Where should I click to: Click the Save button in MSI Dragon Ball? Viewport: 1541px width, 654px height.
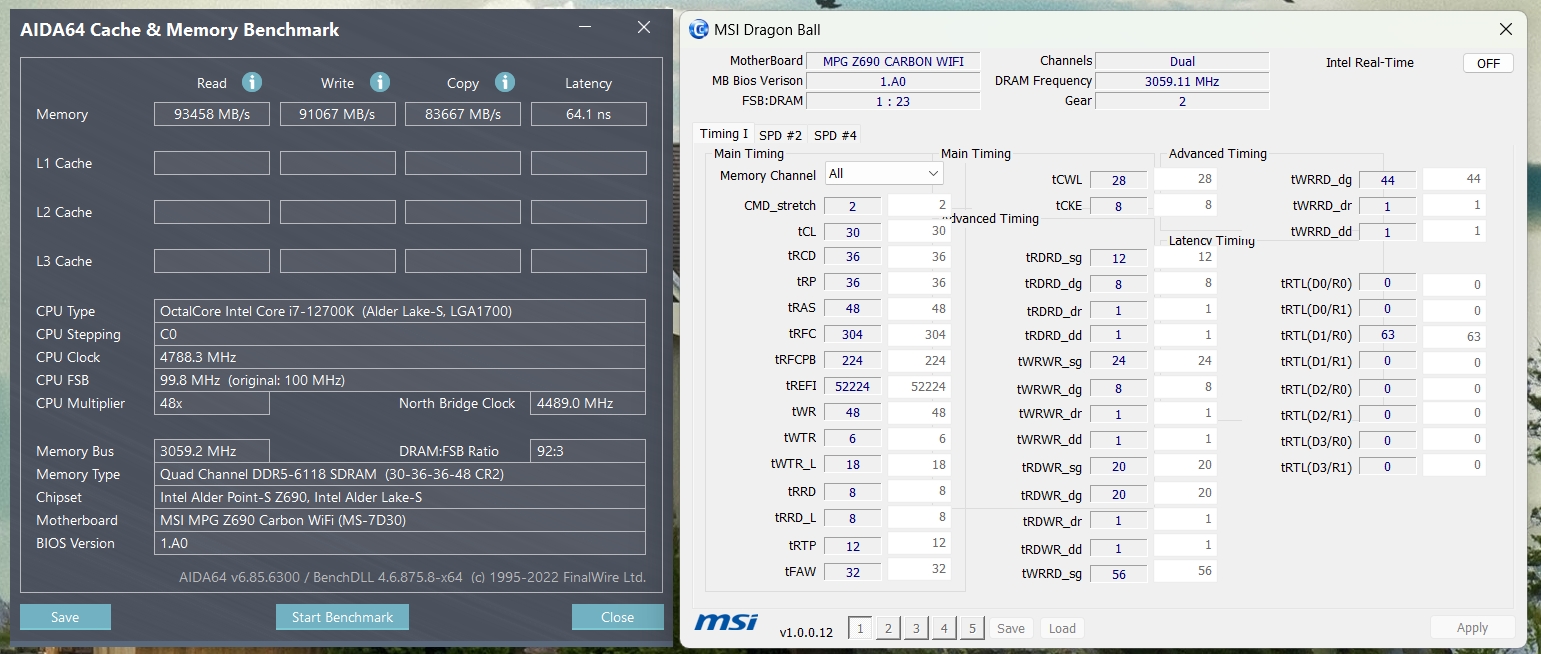coord(1011,628)
